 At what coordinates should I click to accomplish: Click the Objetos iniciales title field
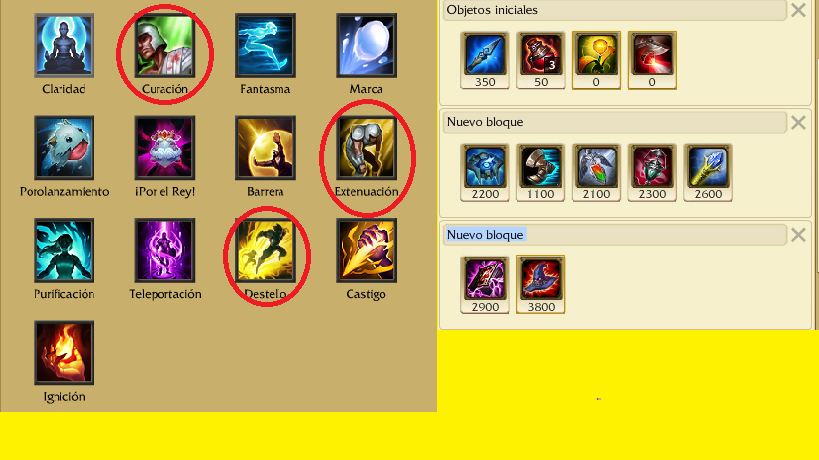point(615,10)
